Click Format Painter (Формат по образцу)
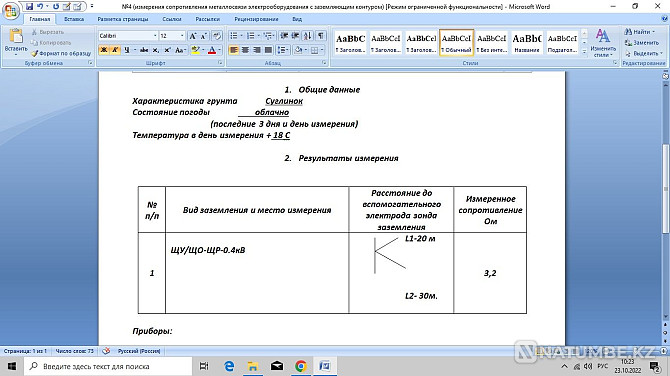Viewport: 670px width, 376px height. (61, 53)
